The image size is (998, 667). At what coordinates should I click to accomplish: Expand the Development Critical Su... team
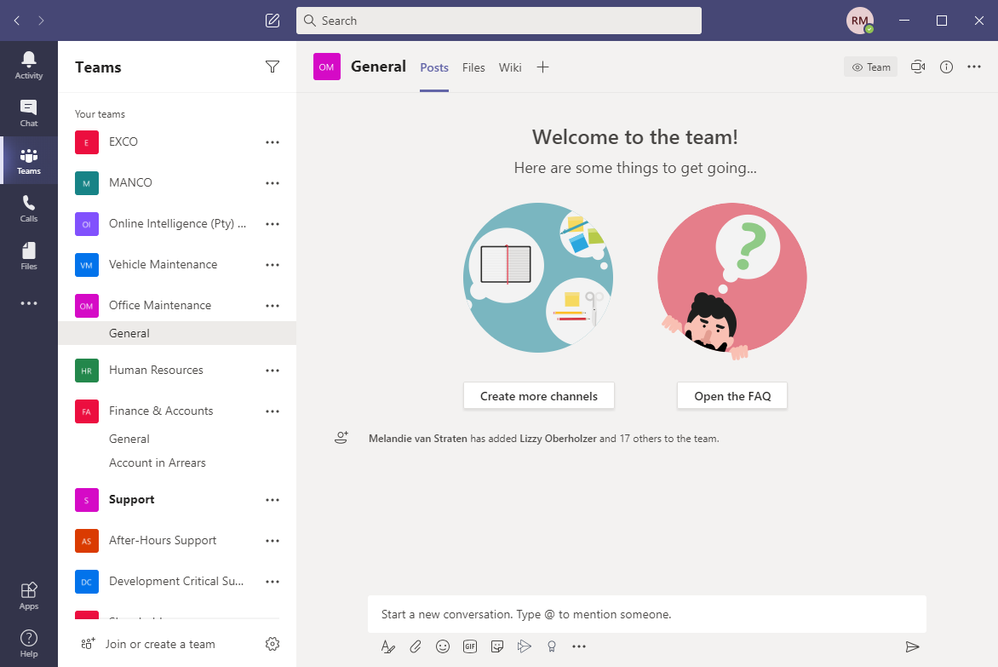[176, 581]
